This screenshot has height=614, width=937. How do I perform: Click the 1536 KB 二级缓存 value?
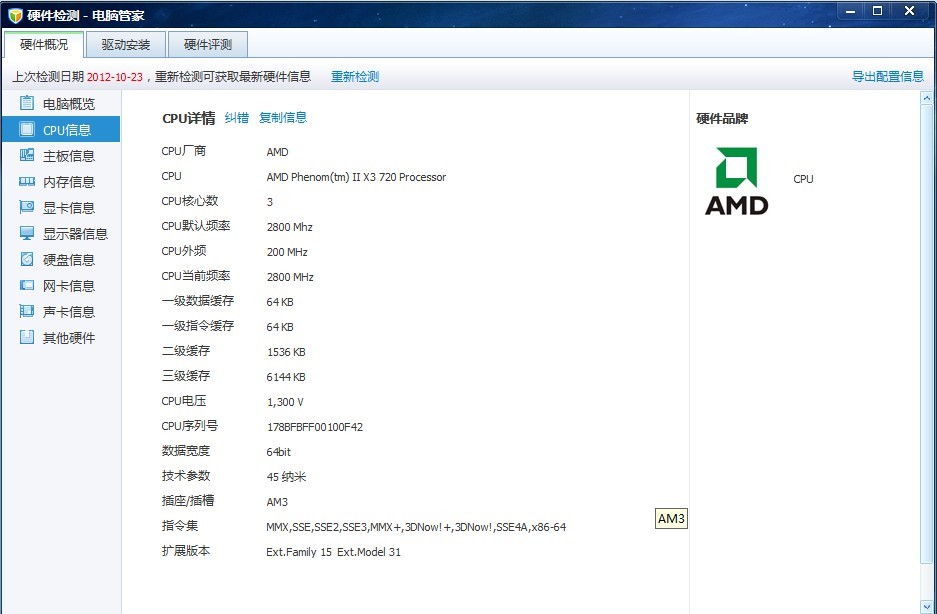[x=286, y=353]
